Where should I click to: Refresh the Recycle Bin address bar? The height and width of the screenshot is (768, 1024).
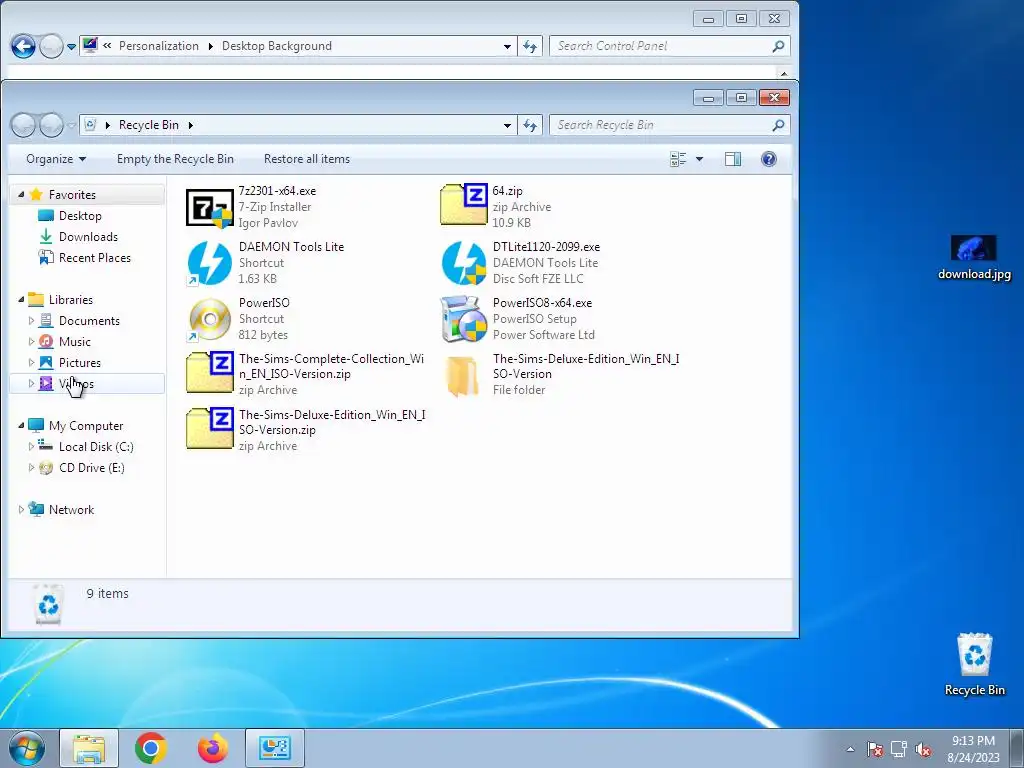(x=530, y=125)
